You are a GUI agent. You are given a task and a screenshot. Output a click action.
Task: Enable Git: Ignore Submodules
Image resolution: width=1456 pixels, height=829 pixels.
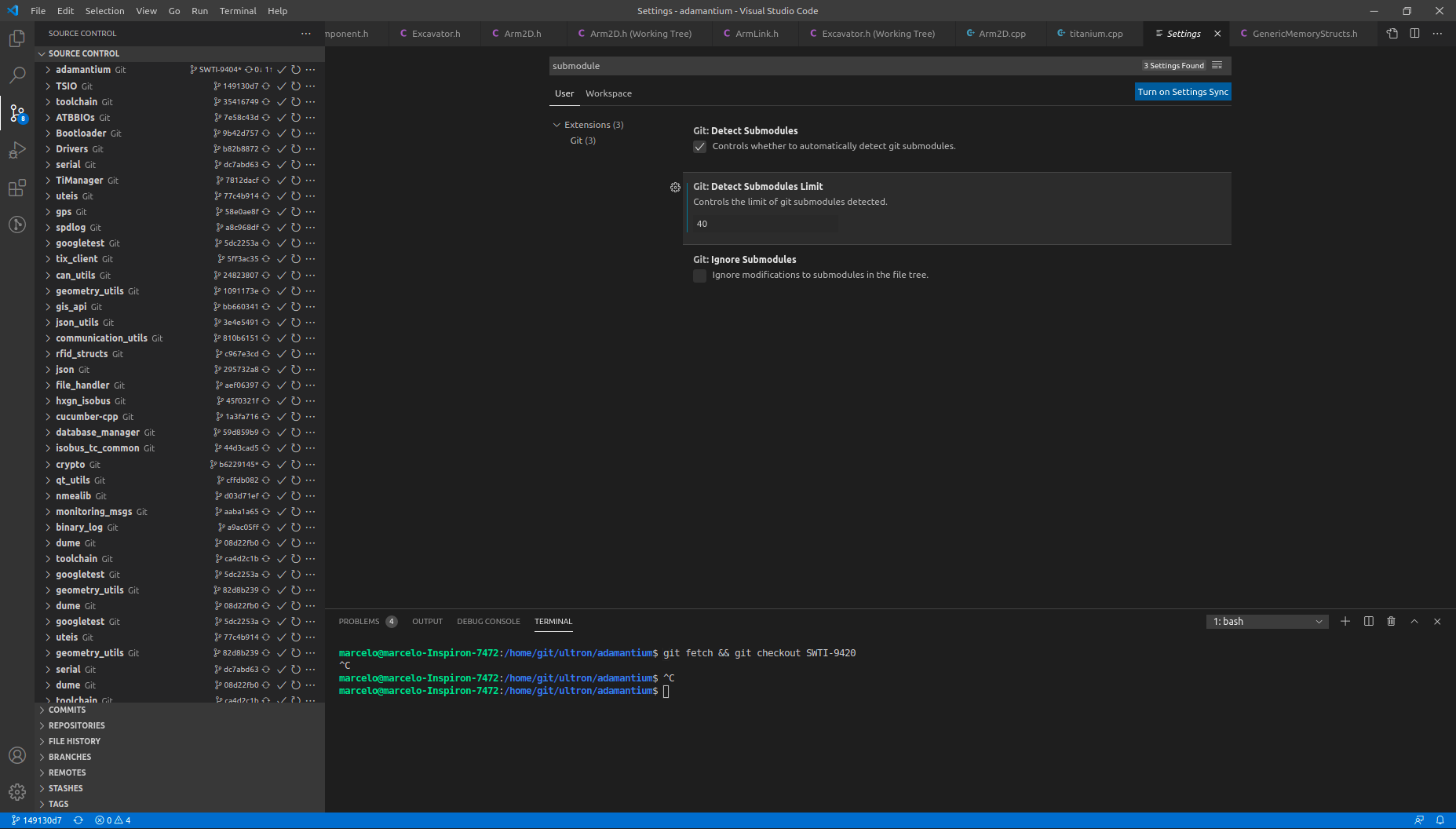(699, 276)
